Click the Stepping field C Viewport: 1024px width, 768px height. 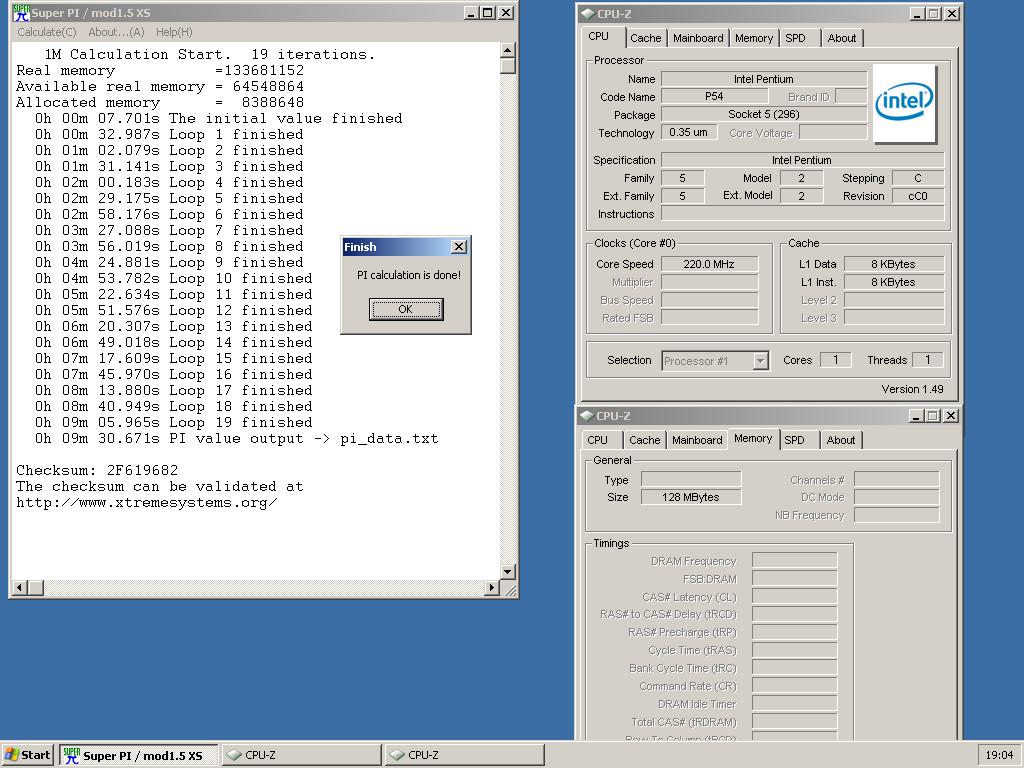coord(918,178)
